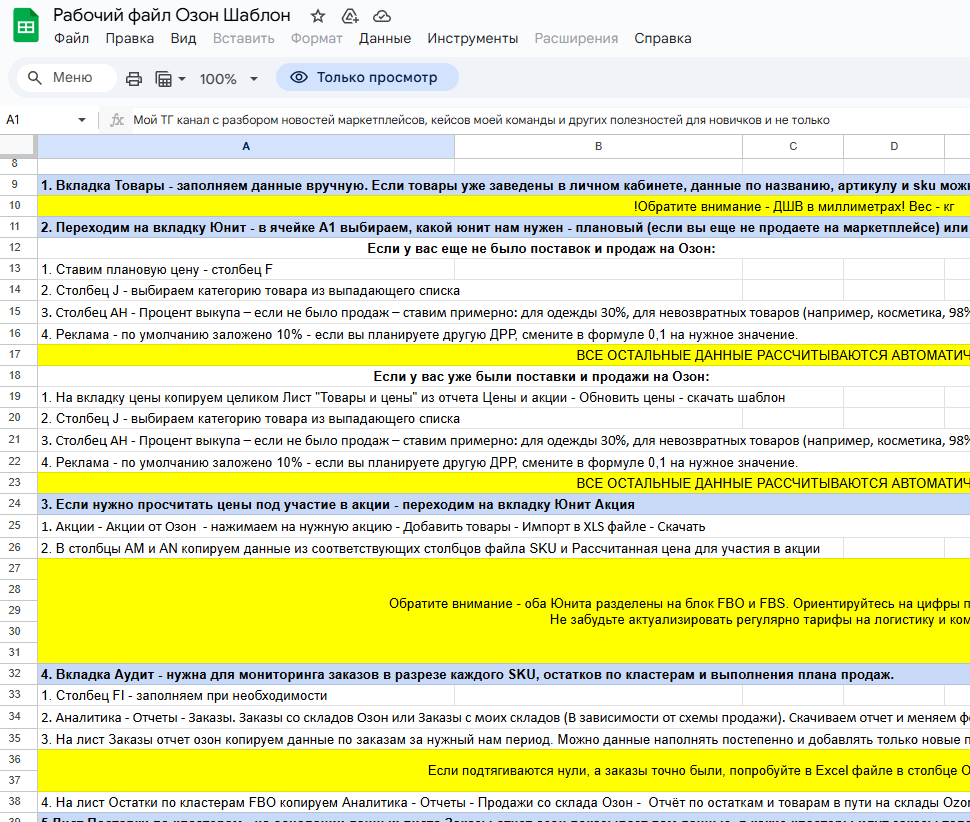Click the print icon in toolbar
This screenshot has width=970, height=822.
pyautogui.click(x=134, y=79)
